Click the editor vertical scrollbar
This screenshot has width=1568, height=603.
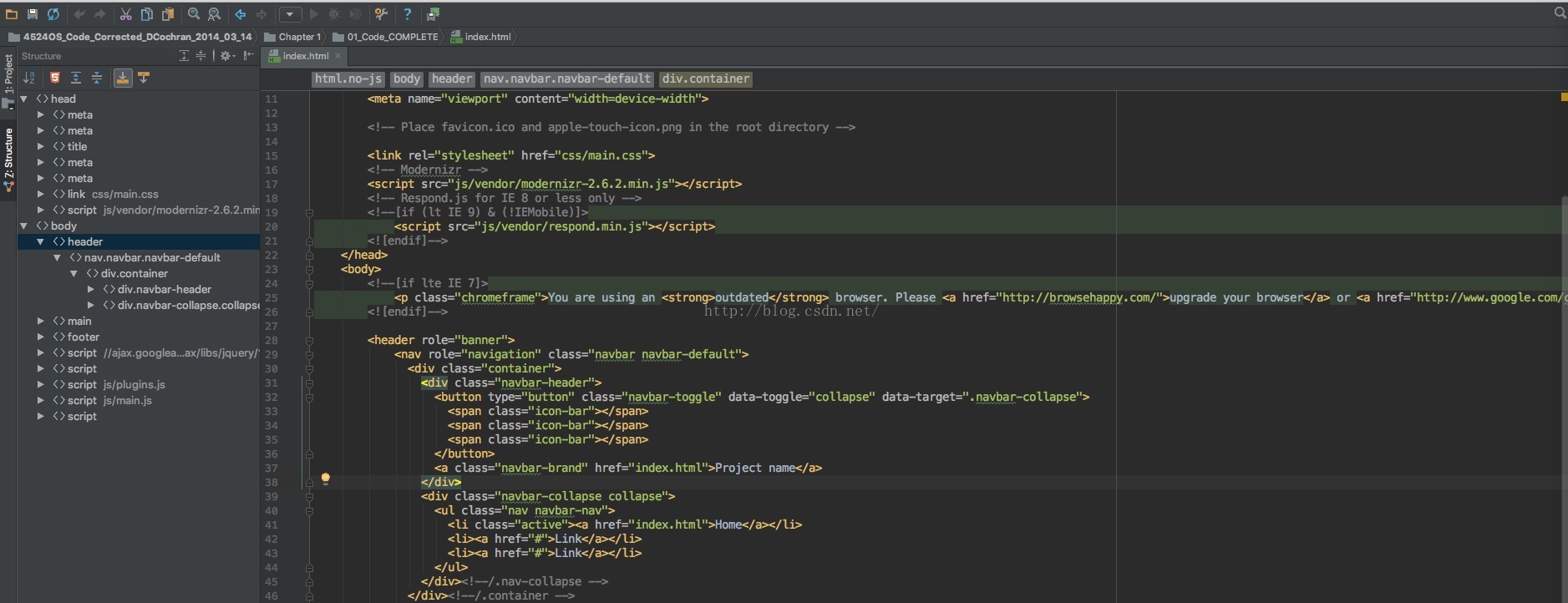(x=1564, y=399)
